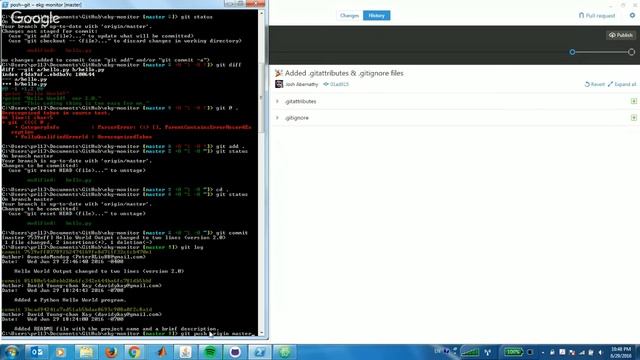The width and height of the screenshot is (640, 360).
Task: Open the media player taskbar icon
Action: tap(61, 352)
